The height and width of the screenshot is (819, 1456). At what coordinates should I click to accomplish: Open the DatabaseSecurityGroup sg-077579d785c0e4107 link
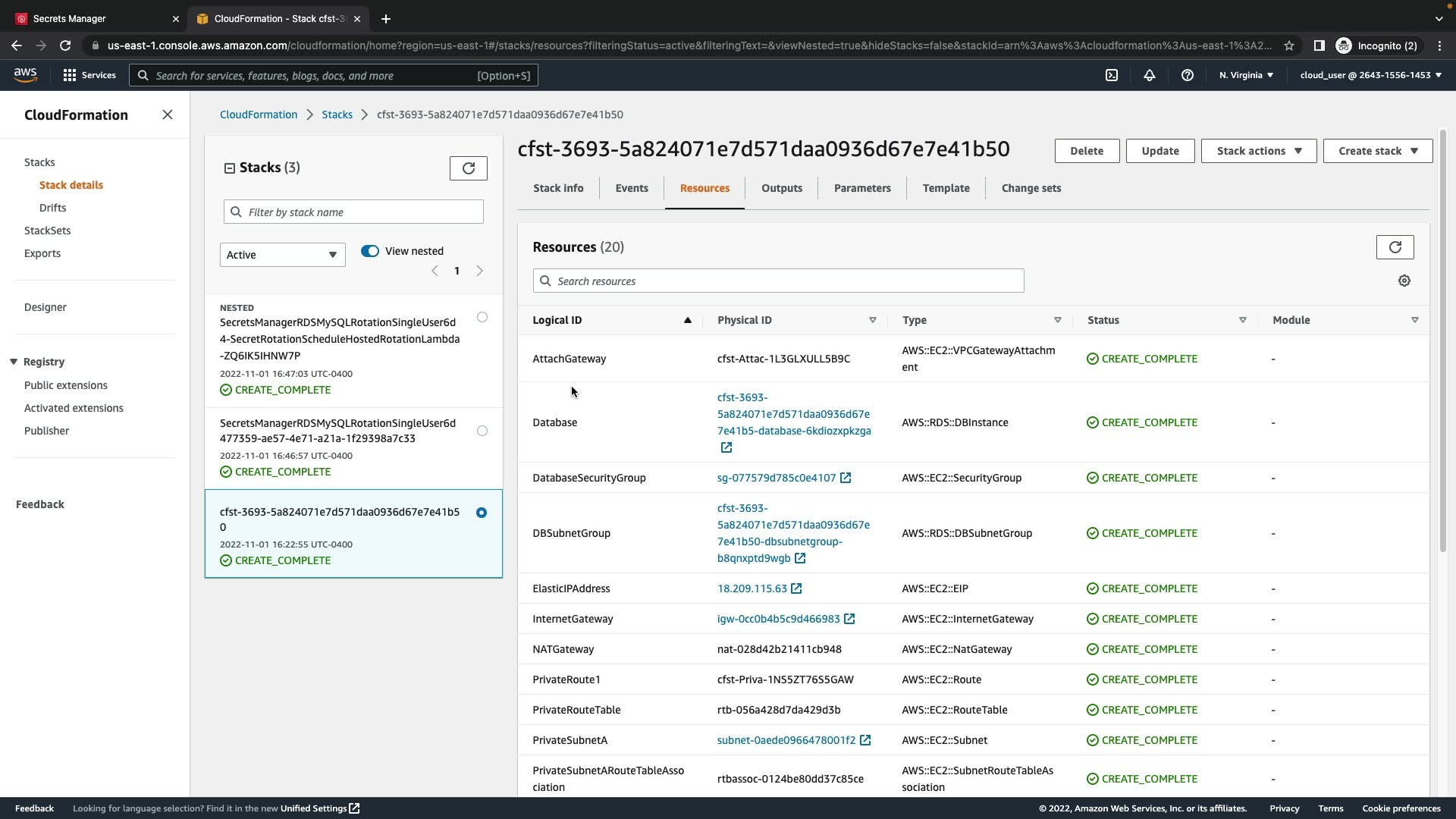pos(777,478)
